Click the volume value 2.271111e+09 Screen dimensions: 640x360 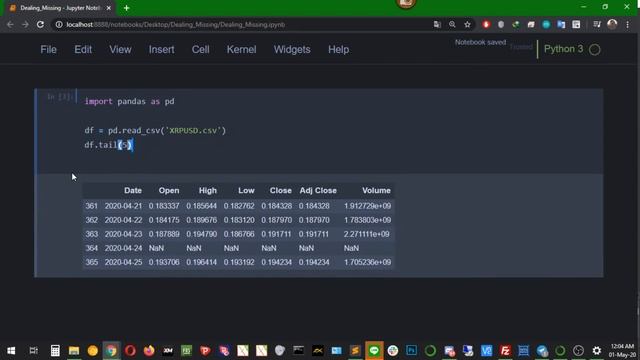(x=367, y=234)
